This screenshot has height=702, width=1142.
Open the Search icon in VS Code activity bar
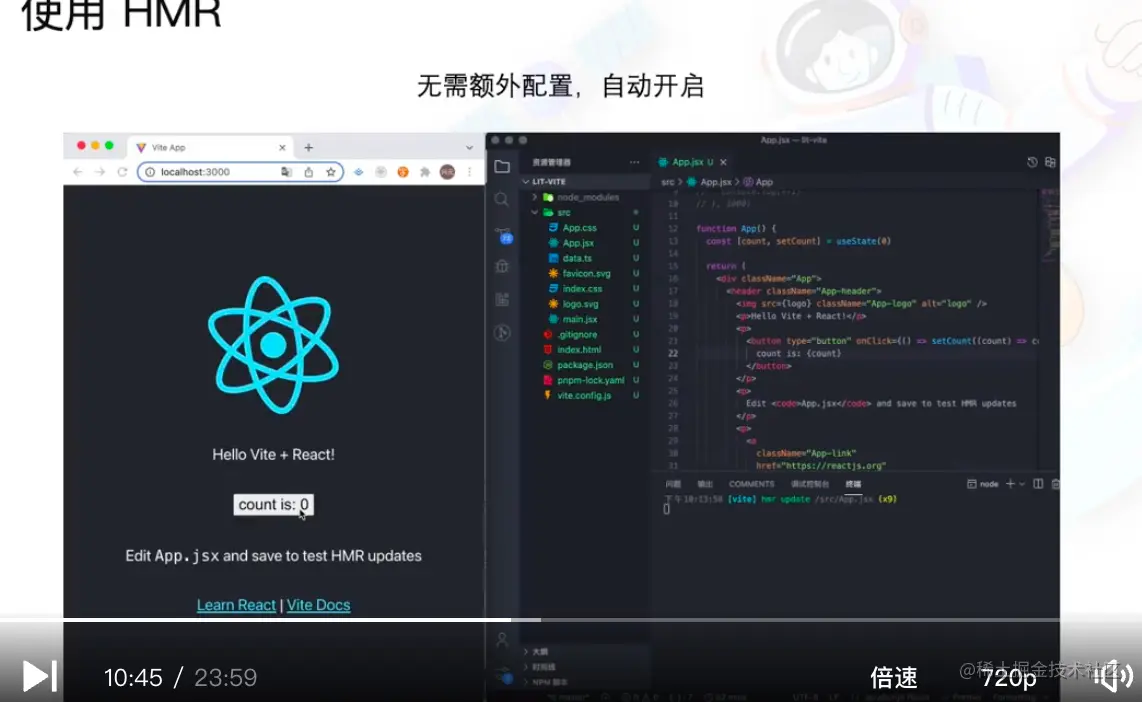coord(502,199)
